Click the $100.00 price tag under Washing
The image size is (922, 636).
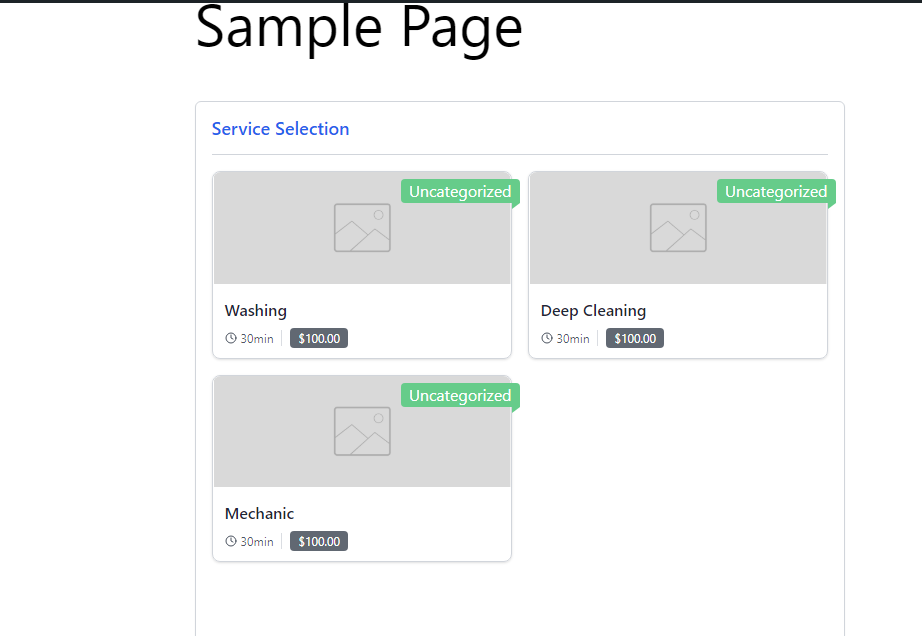(319, 338)
